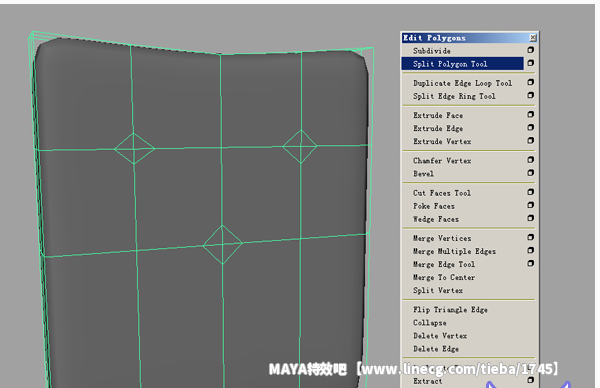Click the Edit Polygons title bar

pos(470,37)
